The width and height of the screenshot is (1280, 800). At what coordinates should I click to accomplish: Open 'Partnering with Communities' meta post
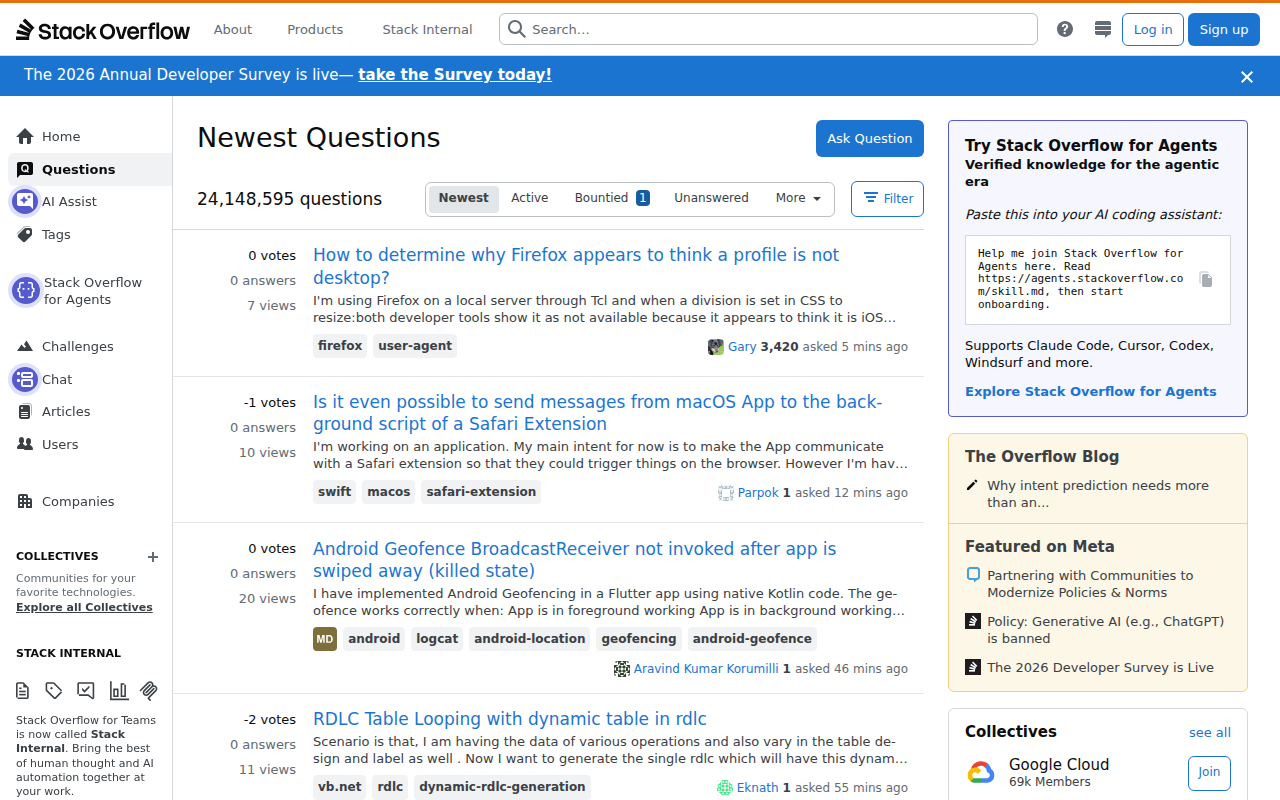pyautogui.click(x=1090, y=584)
